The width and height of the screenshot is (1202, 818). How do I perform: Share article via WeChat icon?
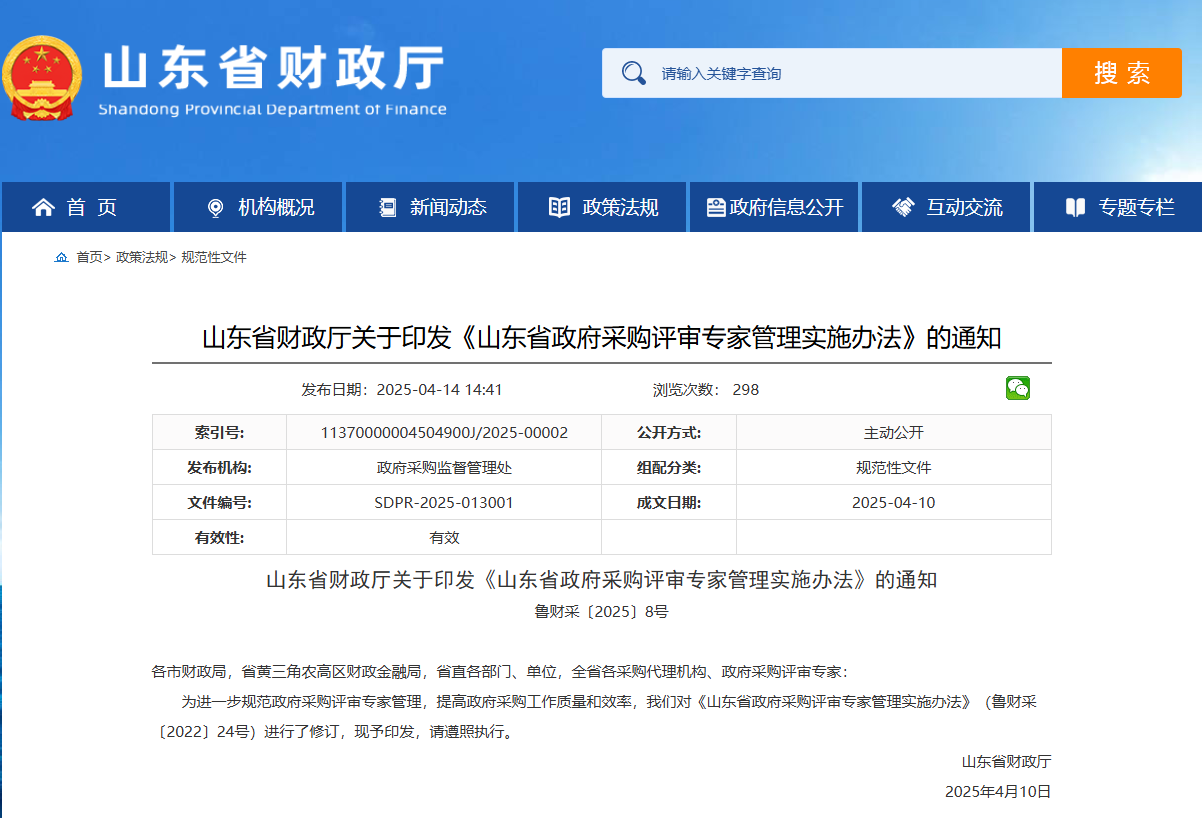coord(1017,389)
